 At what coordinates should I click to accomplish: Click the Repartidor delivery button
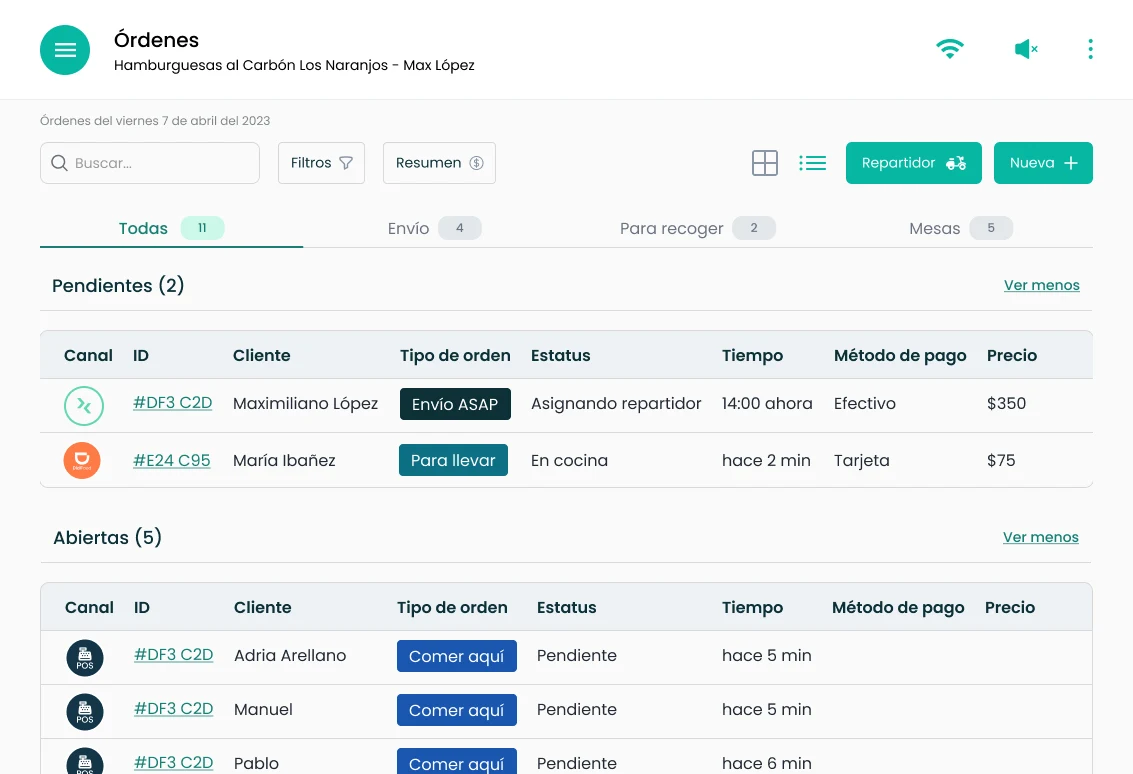click(x=913, y=163)
